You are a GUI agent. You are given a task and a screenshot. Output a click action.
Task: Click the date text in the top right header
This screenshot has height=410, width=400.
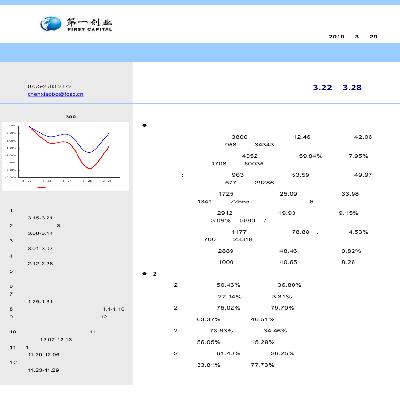click(353, 36)
